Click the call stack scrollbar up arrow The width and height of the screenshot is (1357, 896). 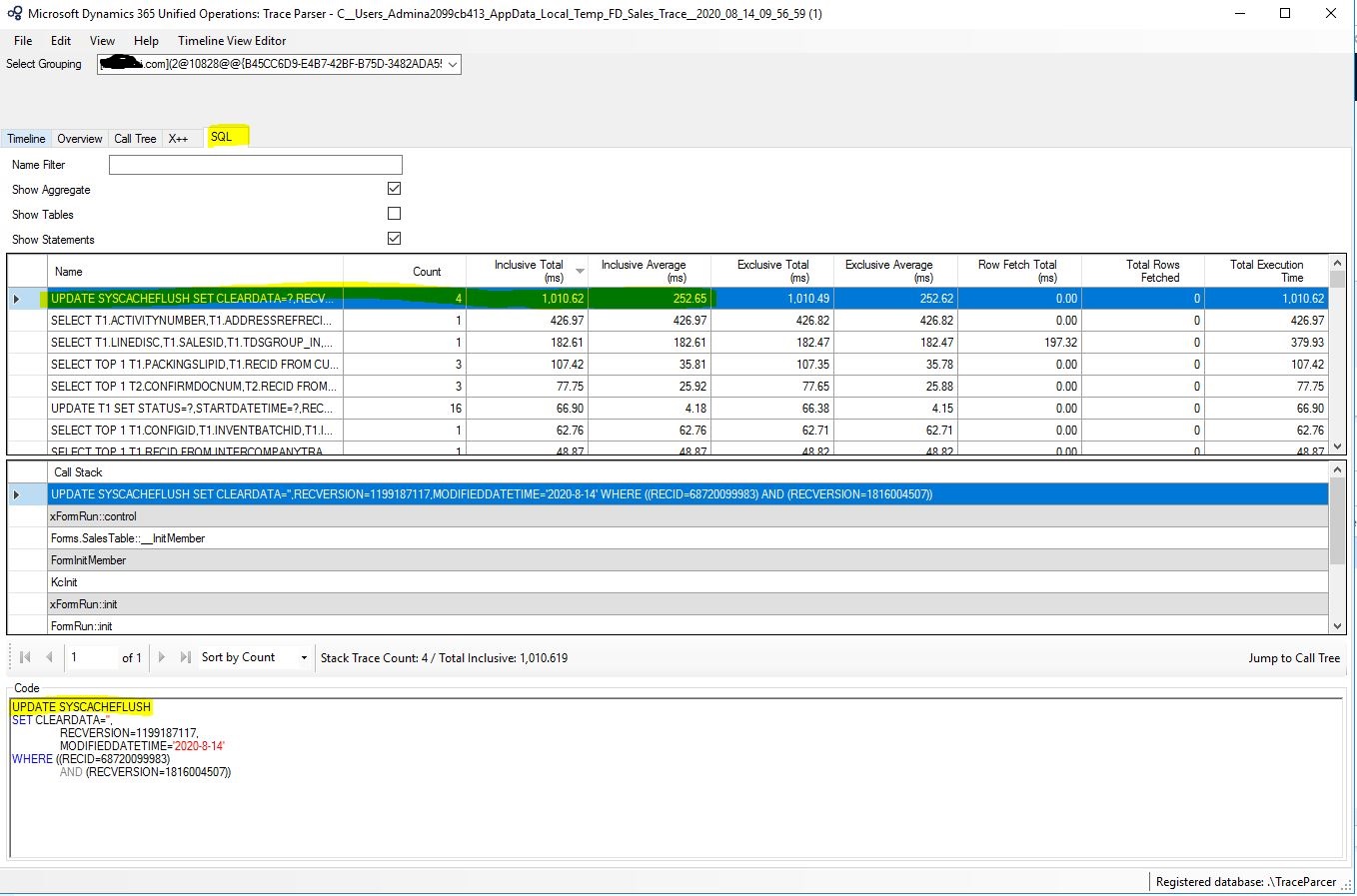click(1337, 469)
